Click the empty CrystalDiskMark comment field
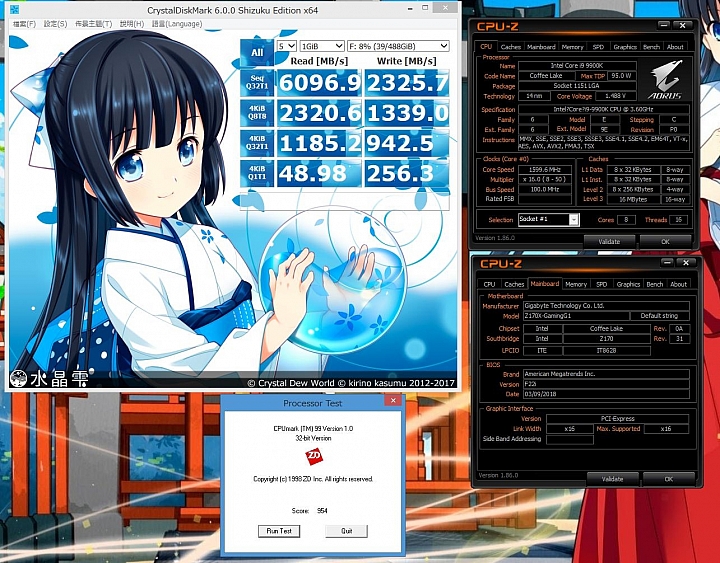The width and height of the screenshot is (720, 563). [344, 200]
